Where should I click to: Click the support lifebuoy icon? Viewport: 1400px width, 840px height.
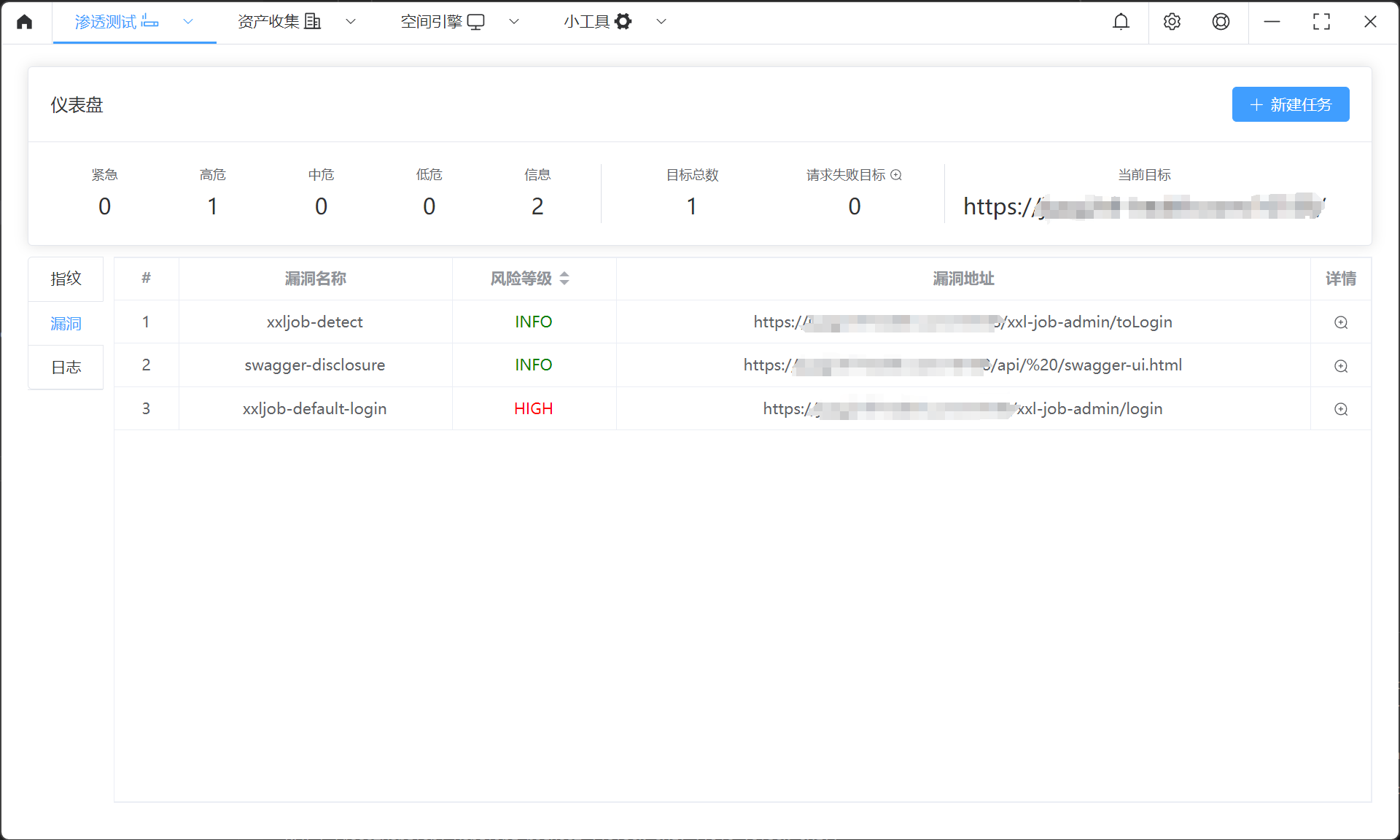(x=1221, y=22)
